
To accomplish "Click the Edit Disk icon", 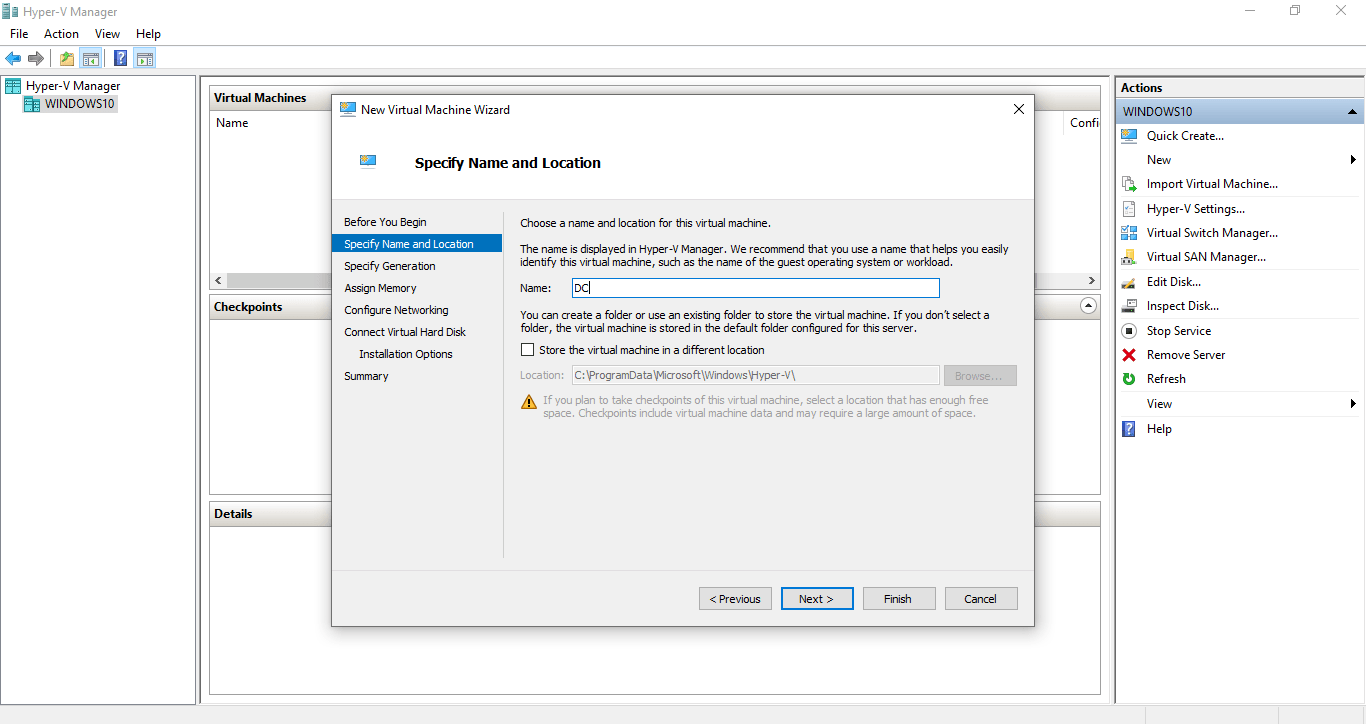I will [1130, 282].
